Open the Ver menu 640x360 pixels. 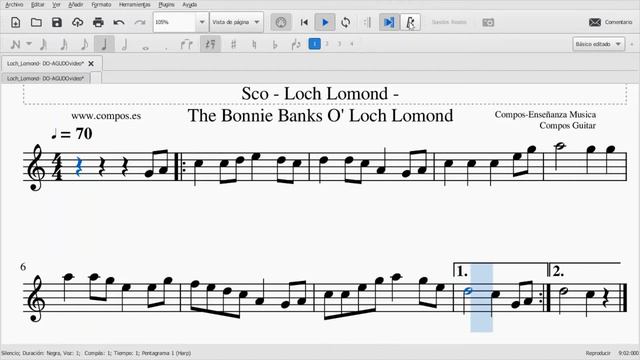click(56, 5)
